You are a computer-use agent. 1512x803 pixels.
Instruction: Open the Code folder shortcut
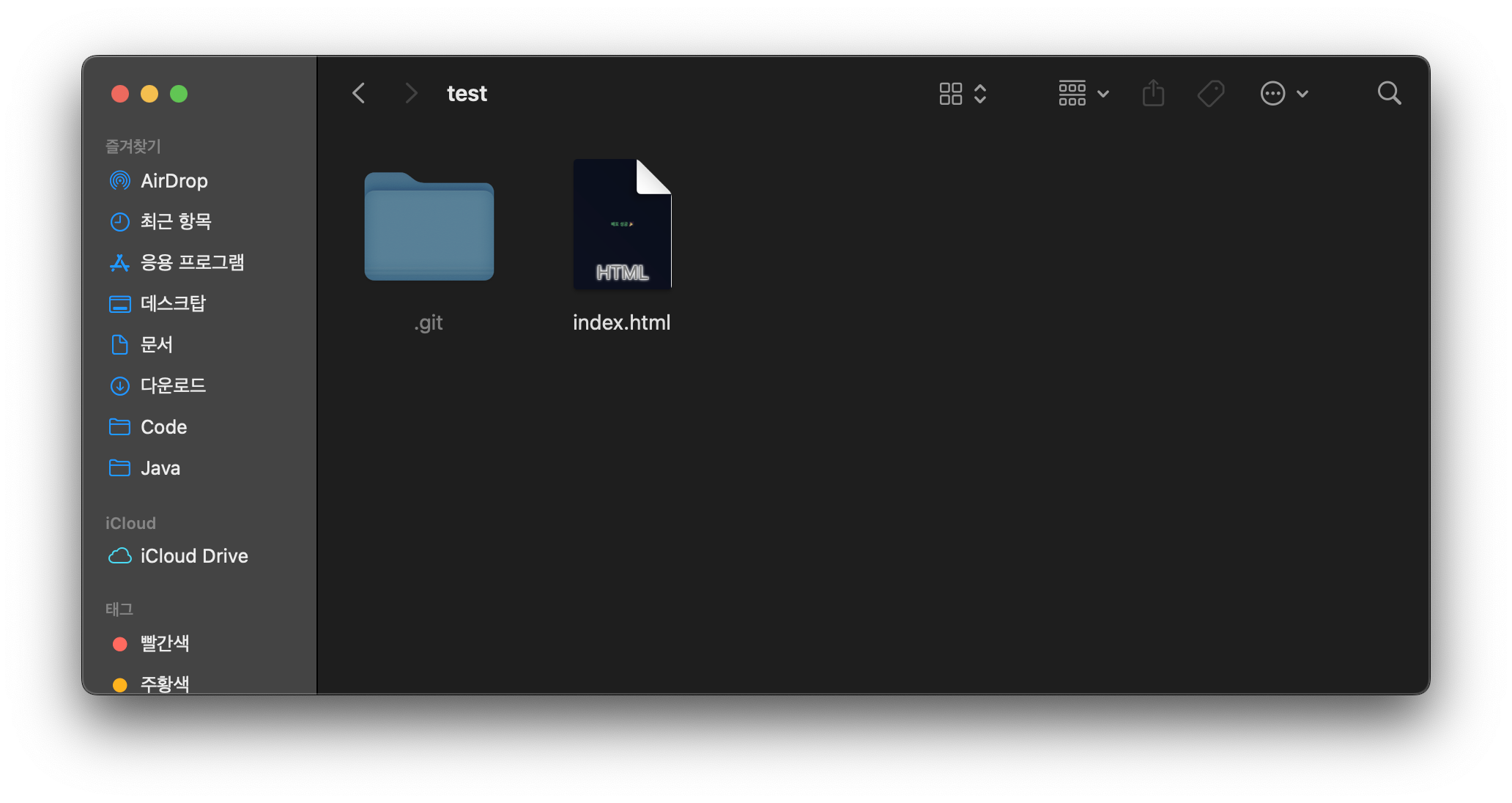point(163,427)
